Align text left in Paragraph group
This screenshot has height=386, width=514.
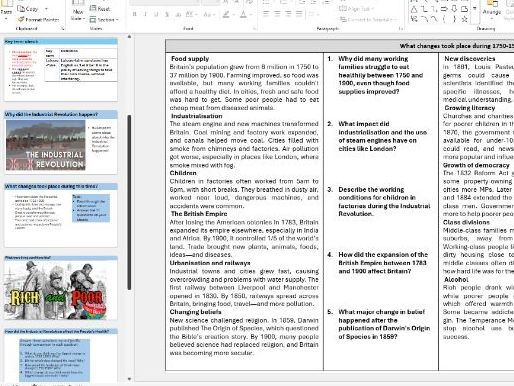tap(266, 14)
